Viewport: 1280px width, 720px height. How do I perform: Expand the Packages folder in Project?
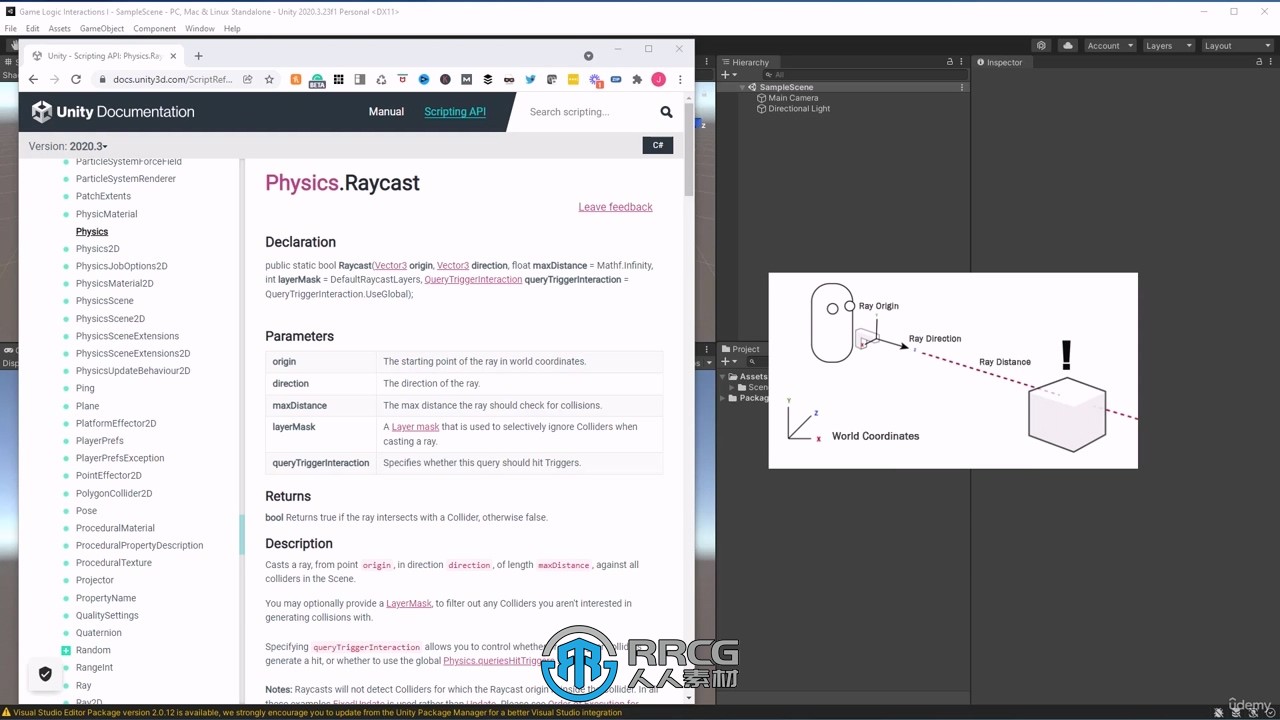pos(724,398)
